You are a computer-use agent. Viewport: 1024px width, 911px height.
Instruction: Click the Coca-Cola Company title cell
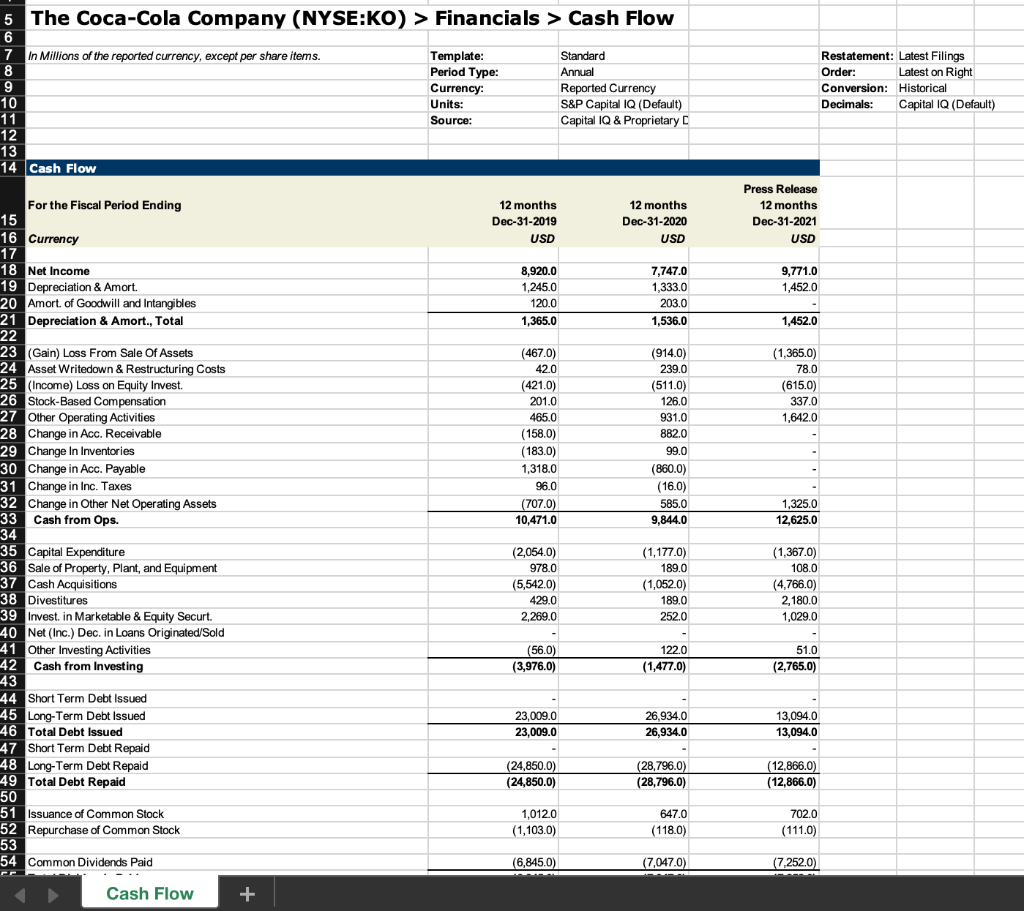[200, 18]
